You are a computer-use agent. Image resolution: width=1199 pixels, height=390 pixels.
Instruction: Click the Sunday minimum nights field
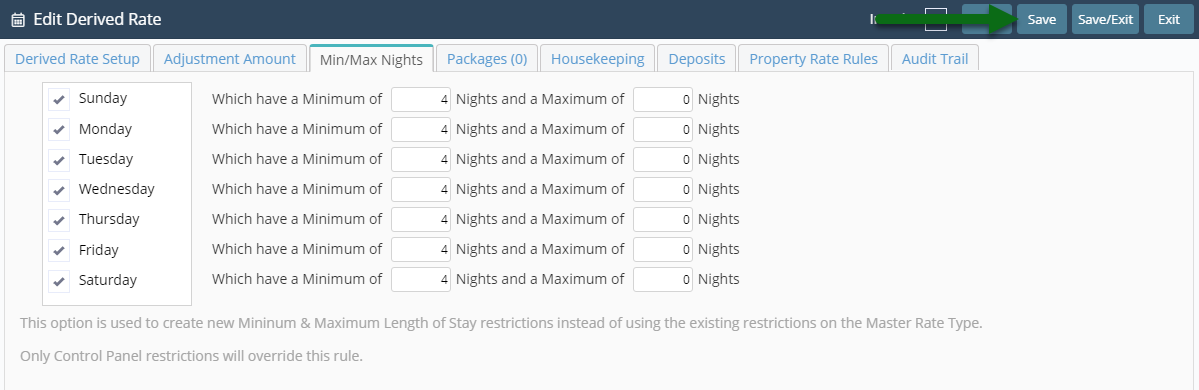[421, 99]
